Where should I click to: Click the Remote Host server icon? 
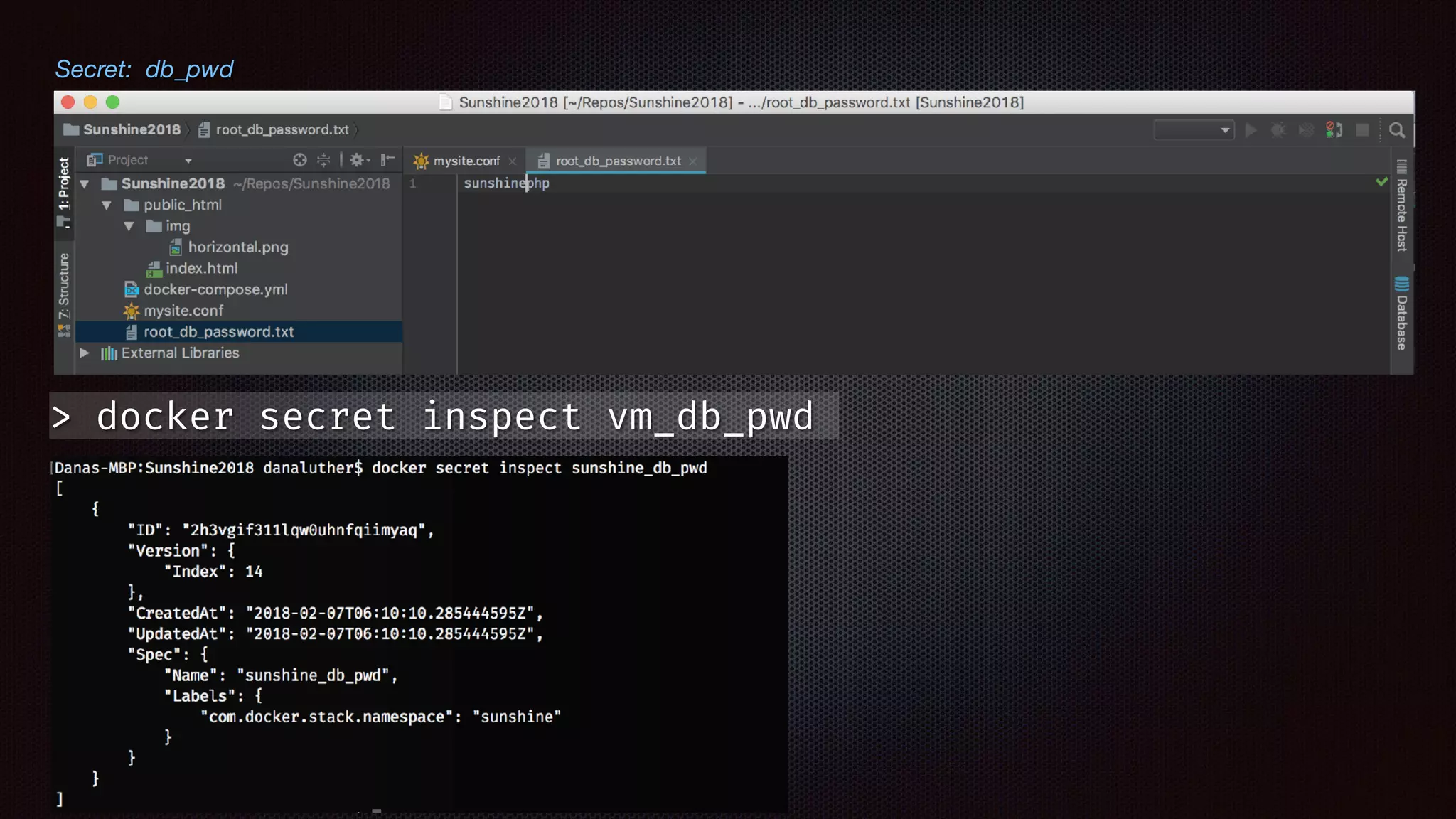1401,167
